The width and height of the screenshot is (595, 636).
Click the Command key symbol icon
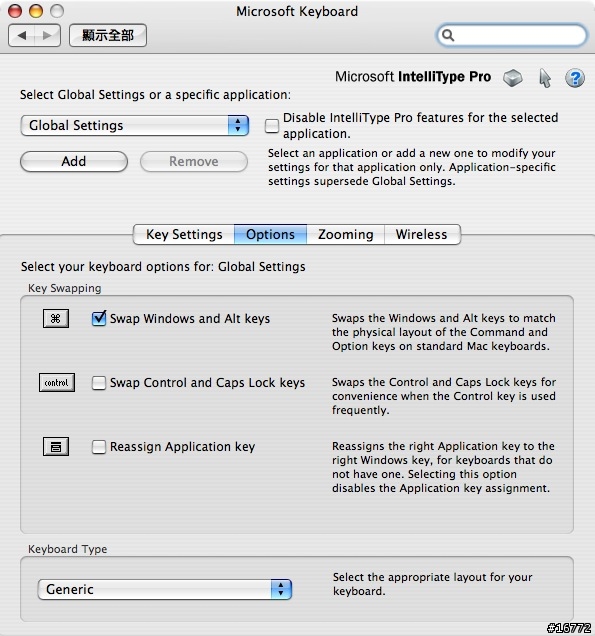pyautogui.click(x=56, y=318)
